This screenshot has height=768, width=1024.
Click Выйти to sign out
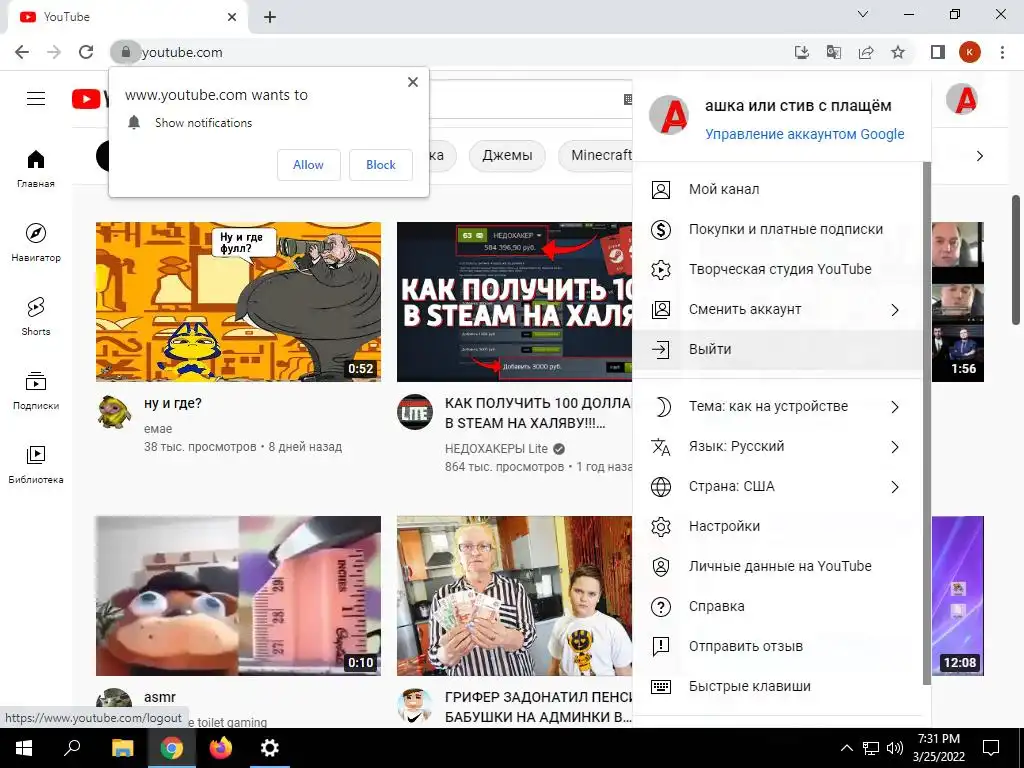point(777,349)
